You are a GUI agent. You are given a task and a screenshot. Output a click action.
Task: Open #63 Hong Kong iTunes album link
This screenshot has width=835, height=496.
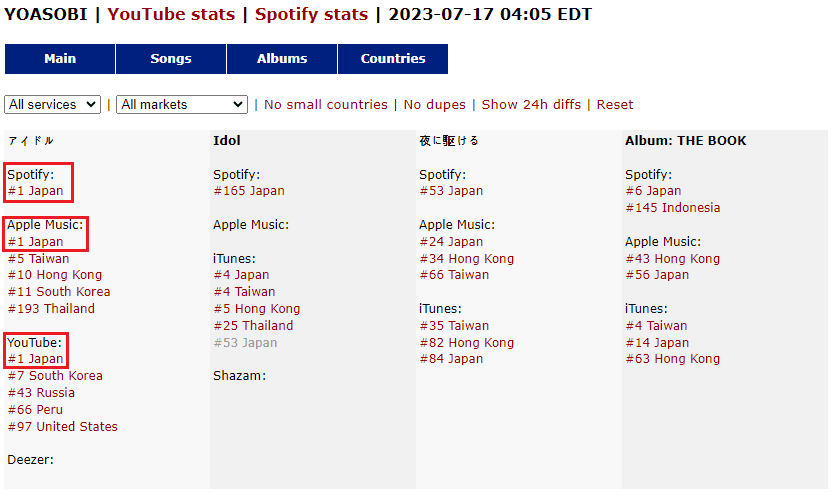point(672,359)
